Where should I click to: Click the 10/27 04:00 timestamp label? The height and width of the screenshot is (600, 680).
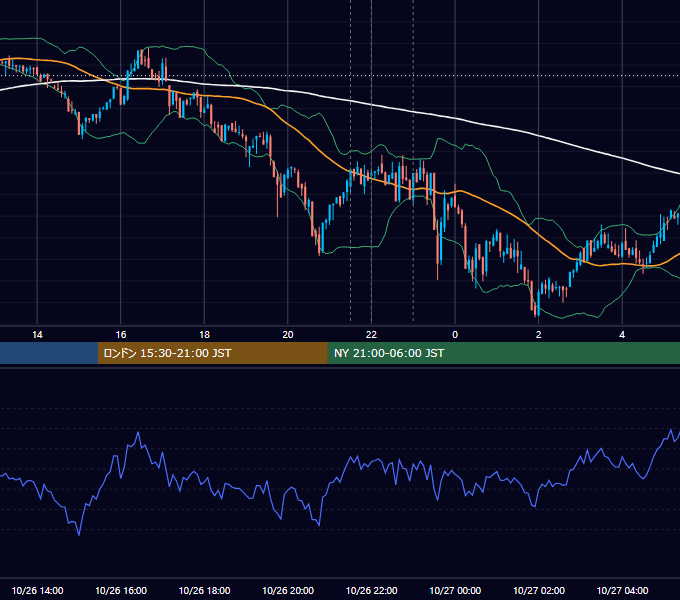(x=622, y=590)
